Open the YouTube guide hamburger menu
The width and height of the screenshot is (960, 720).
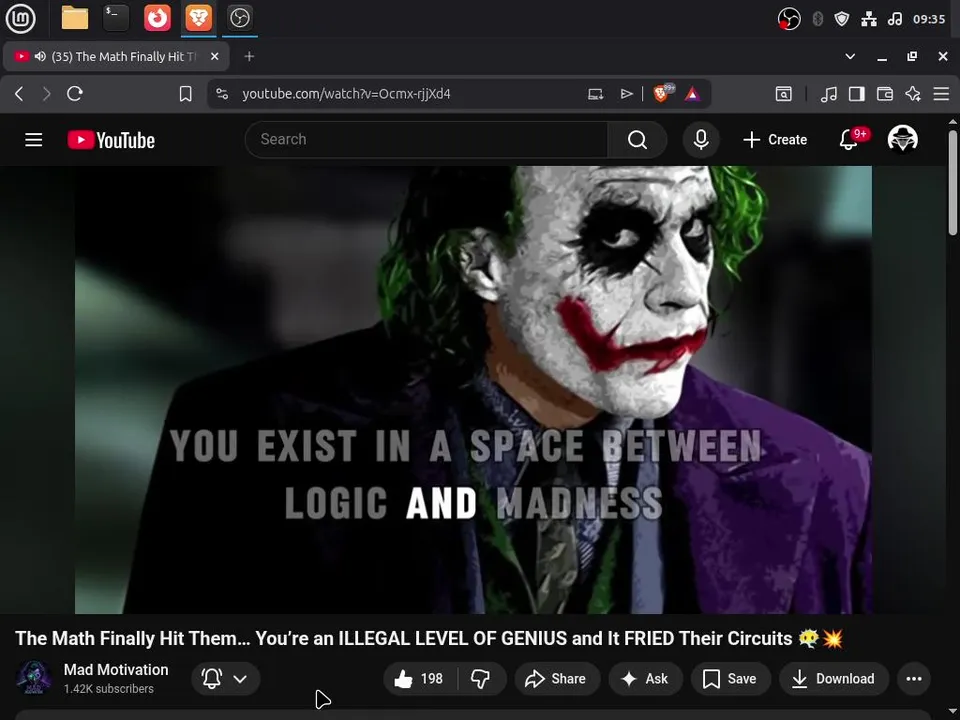point(34,140)
